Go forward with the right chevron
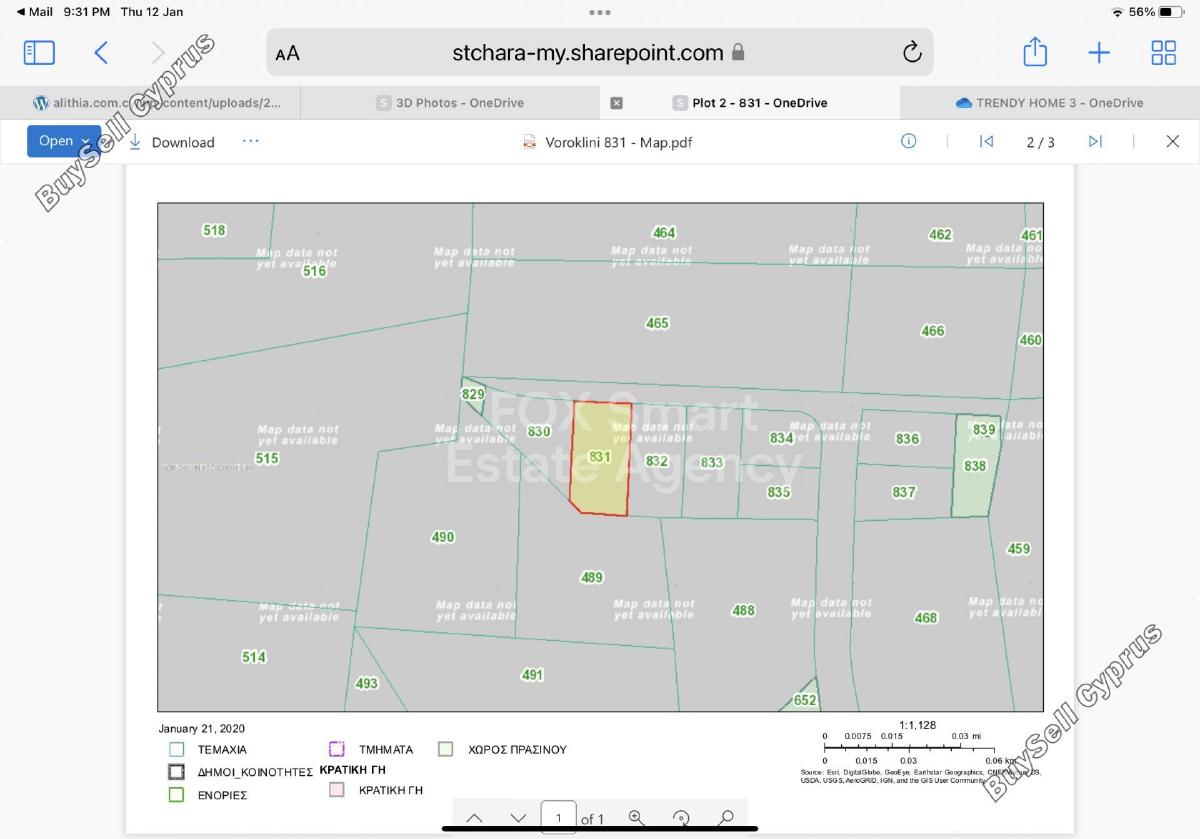 158,53
